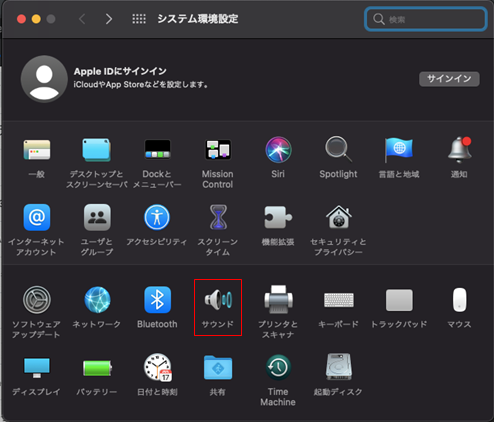Open ネットワーク preferences
This screenshot has width=494, height=422.
(97, 300)
